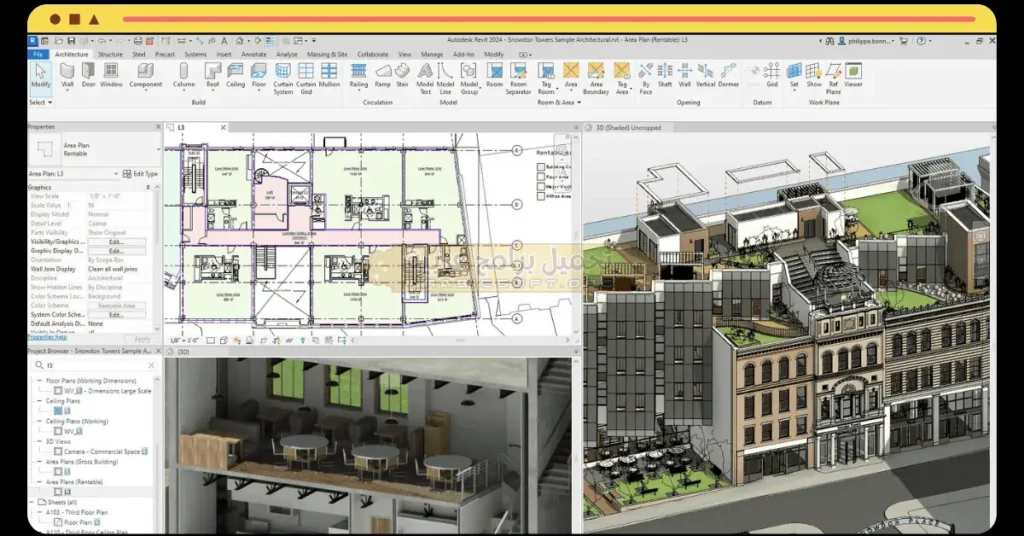Screen dimensions: 1024x536
Task: Open the type selector dropdown arrow
Action: point(157,150)
